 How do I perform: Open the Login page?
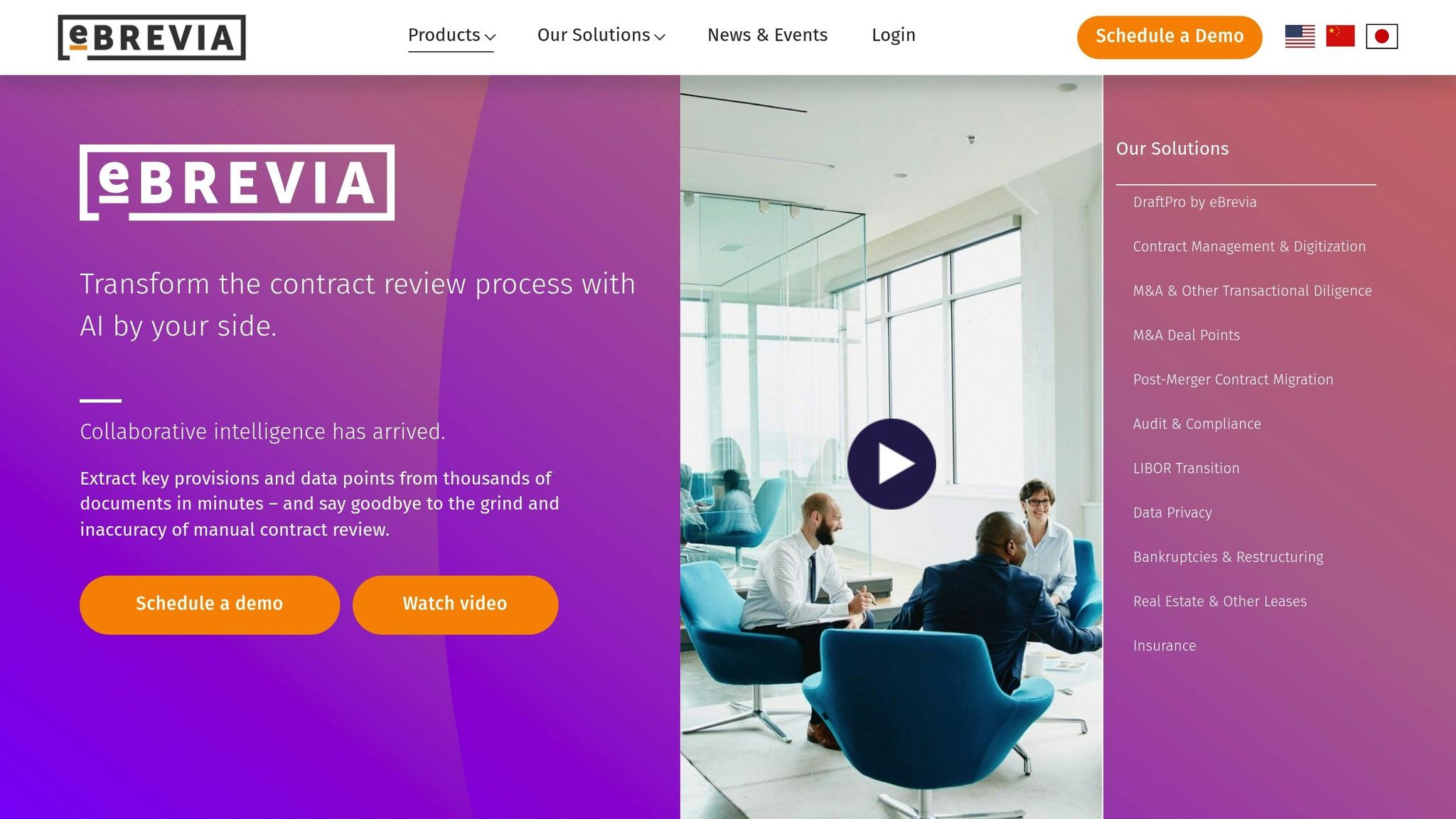pyautogui.click(x=893, y=35)
